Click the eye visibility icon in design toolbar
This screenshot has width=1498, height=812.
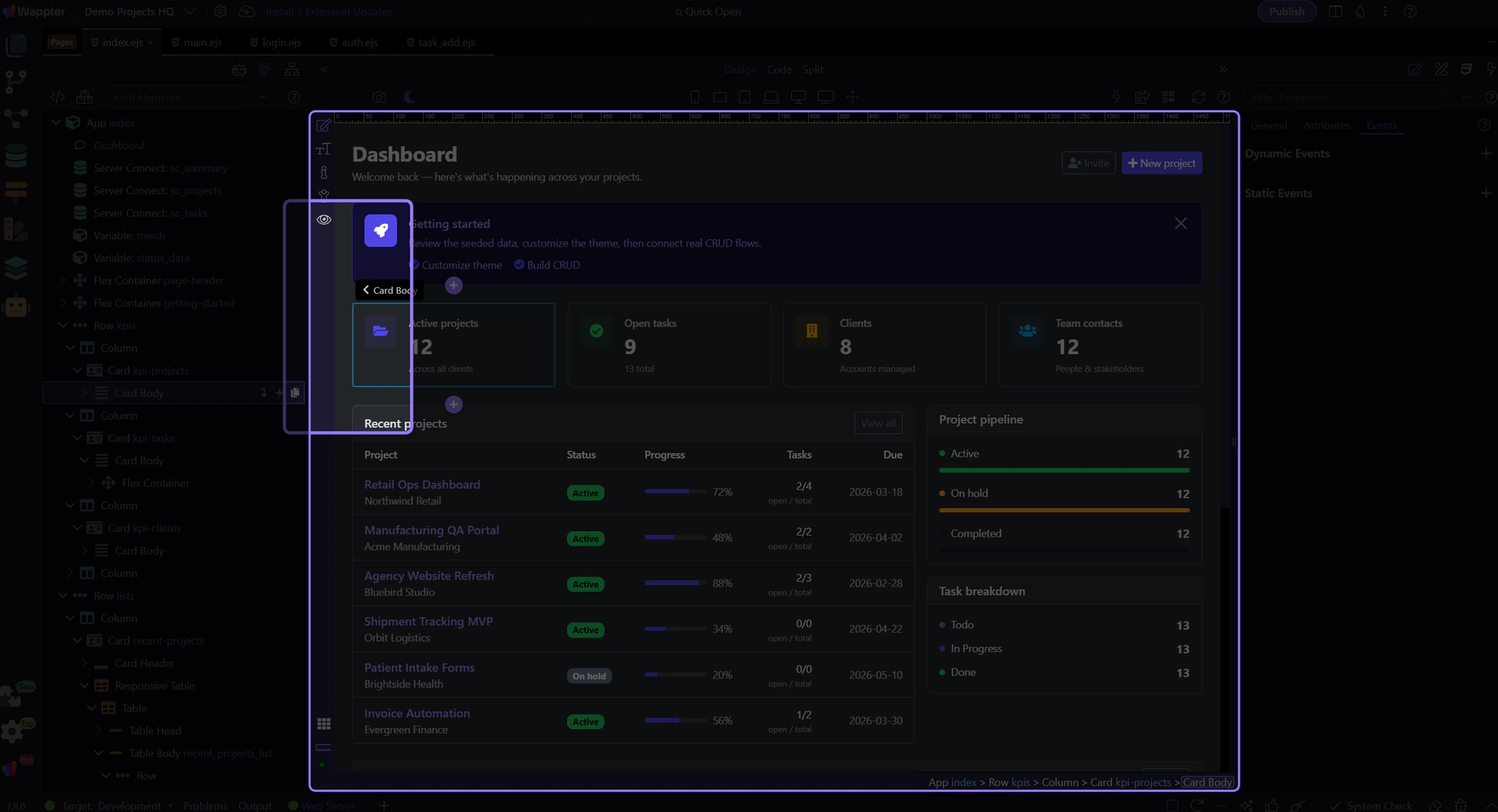coord(324,220)
